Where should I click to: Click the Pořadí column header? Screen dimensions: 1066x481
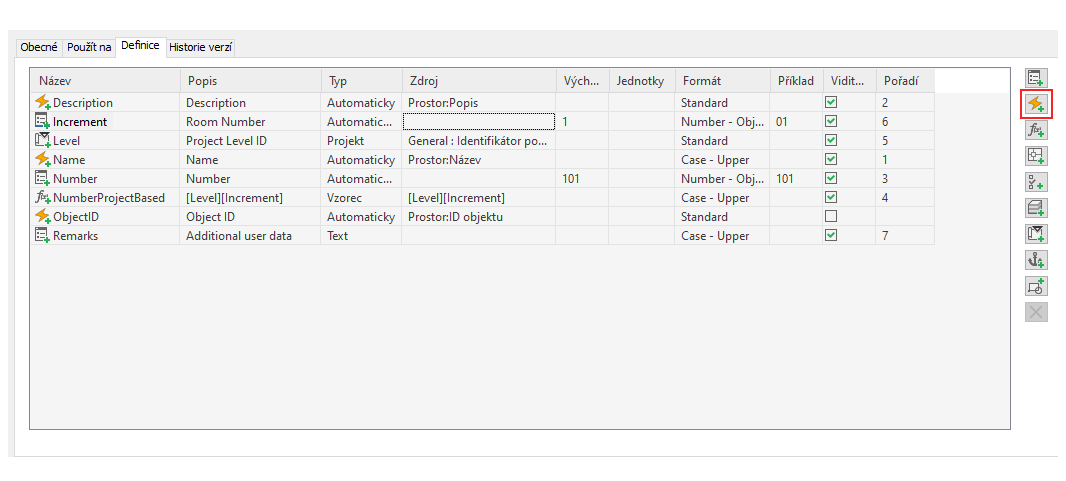(x=904, y=81)
